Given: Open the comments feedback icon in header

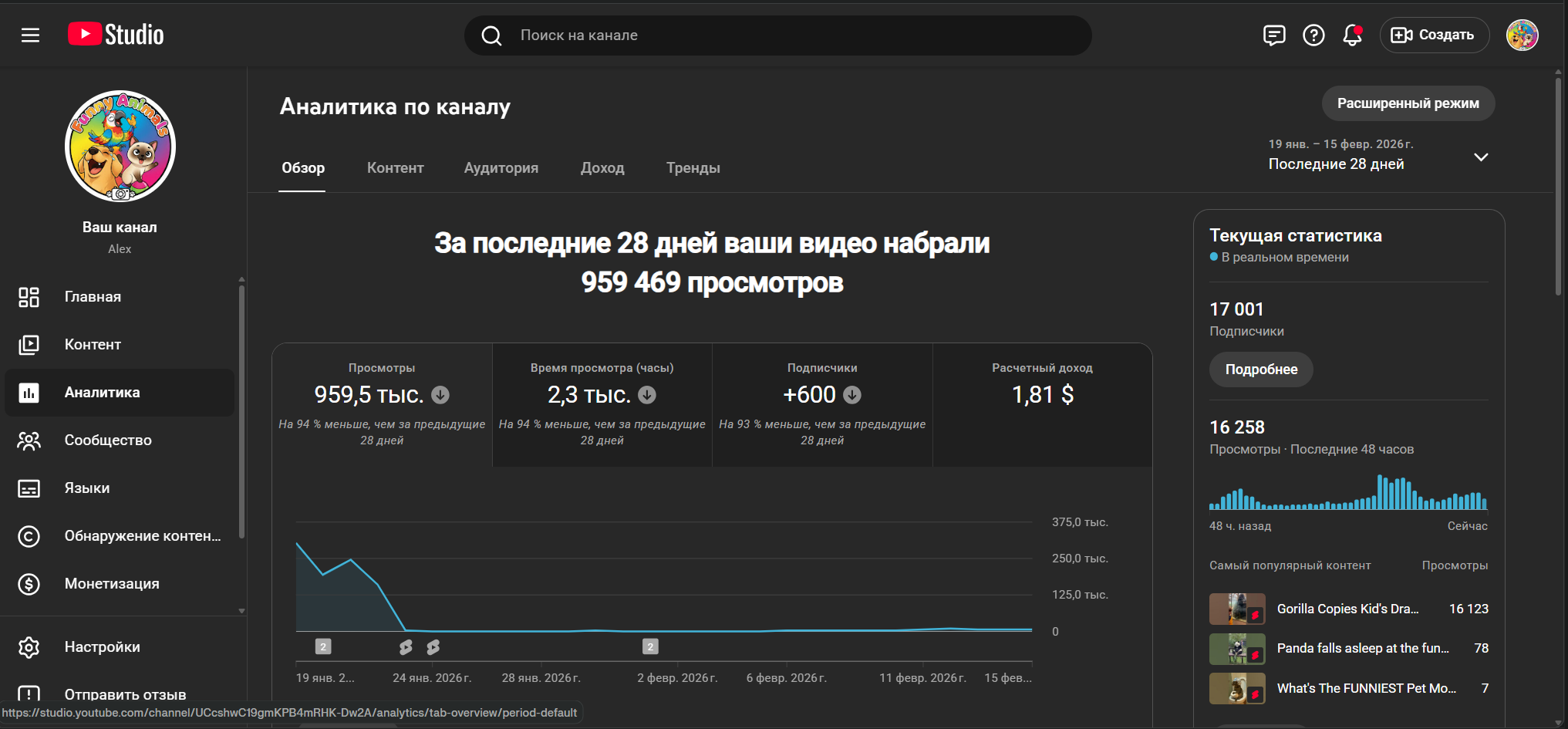Looking at the screenshot, I should (1274, 35).
